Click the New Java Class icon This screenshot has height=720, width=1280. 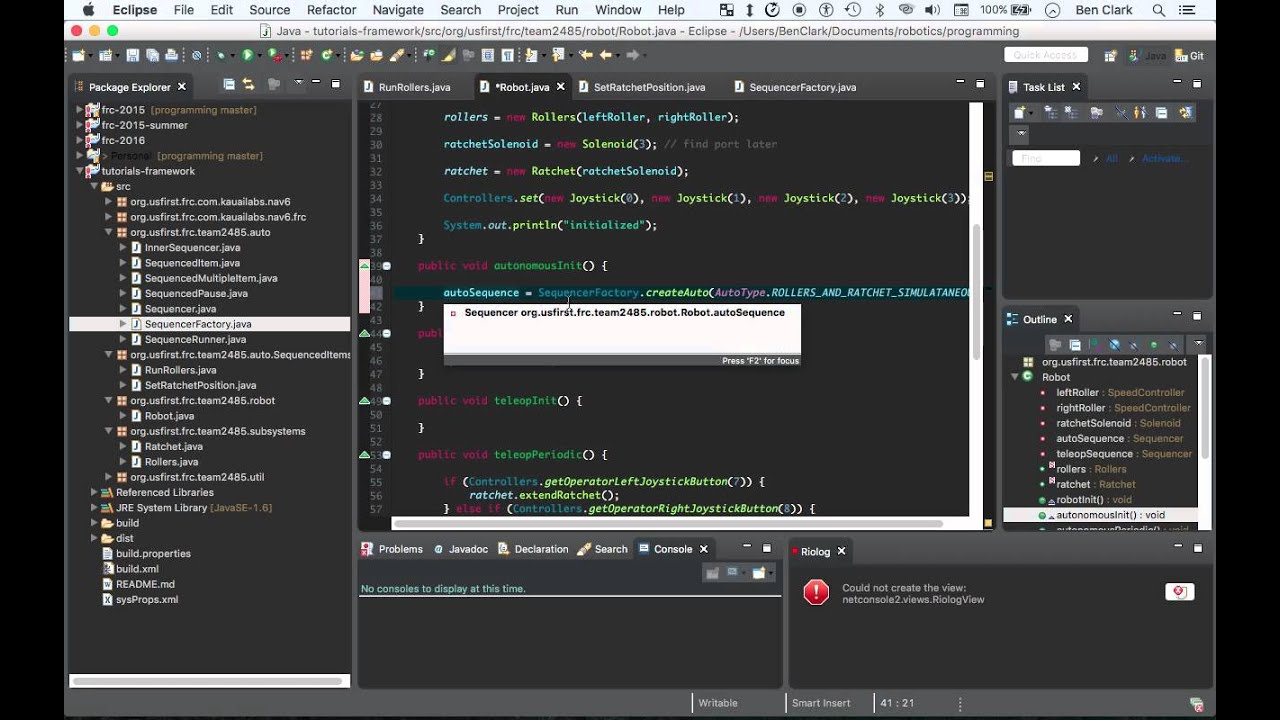point(326,56)
